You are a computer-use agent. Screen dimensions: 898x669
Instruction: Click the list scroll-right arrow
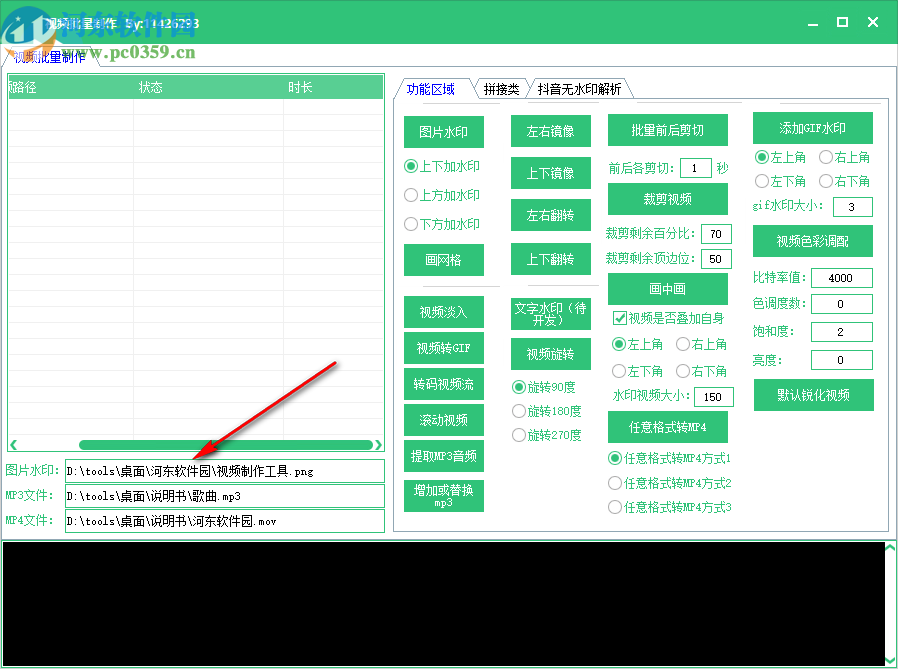[x=378, y=444]
